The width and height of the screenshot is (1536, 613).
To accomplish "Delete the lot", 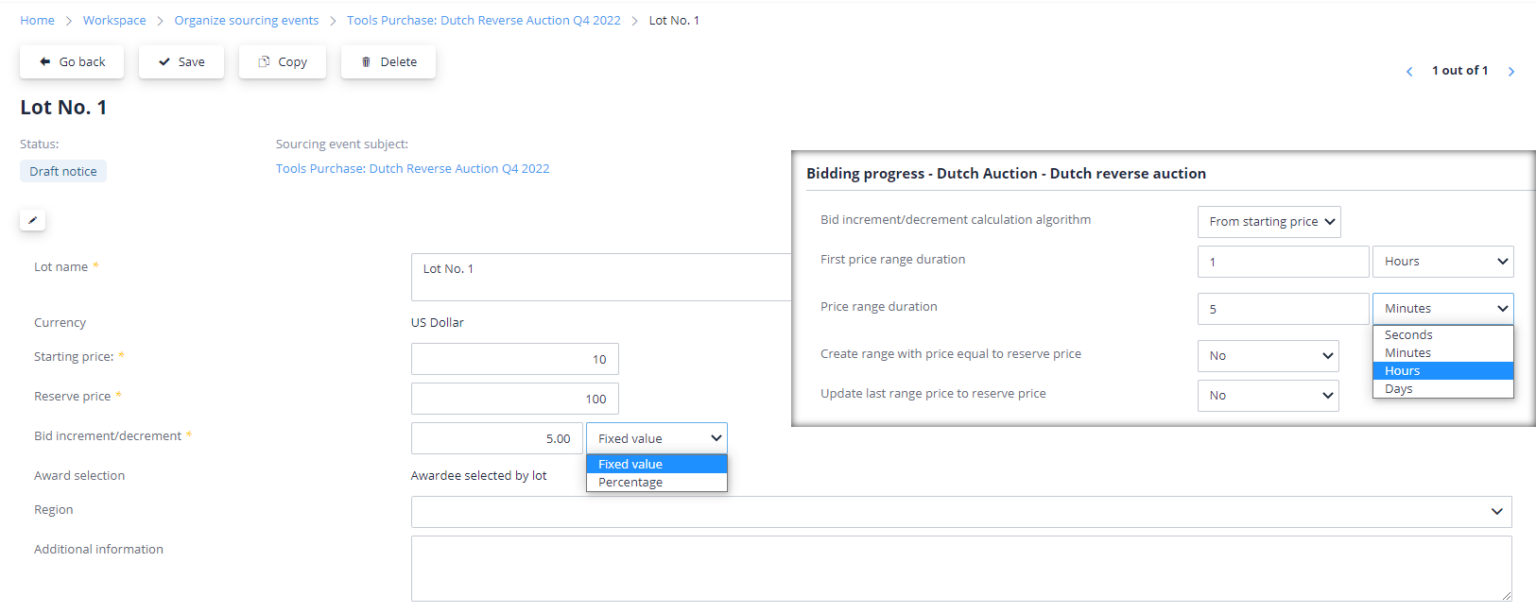I will 388,62.
